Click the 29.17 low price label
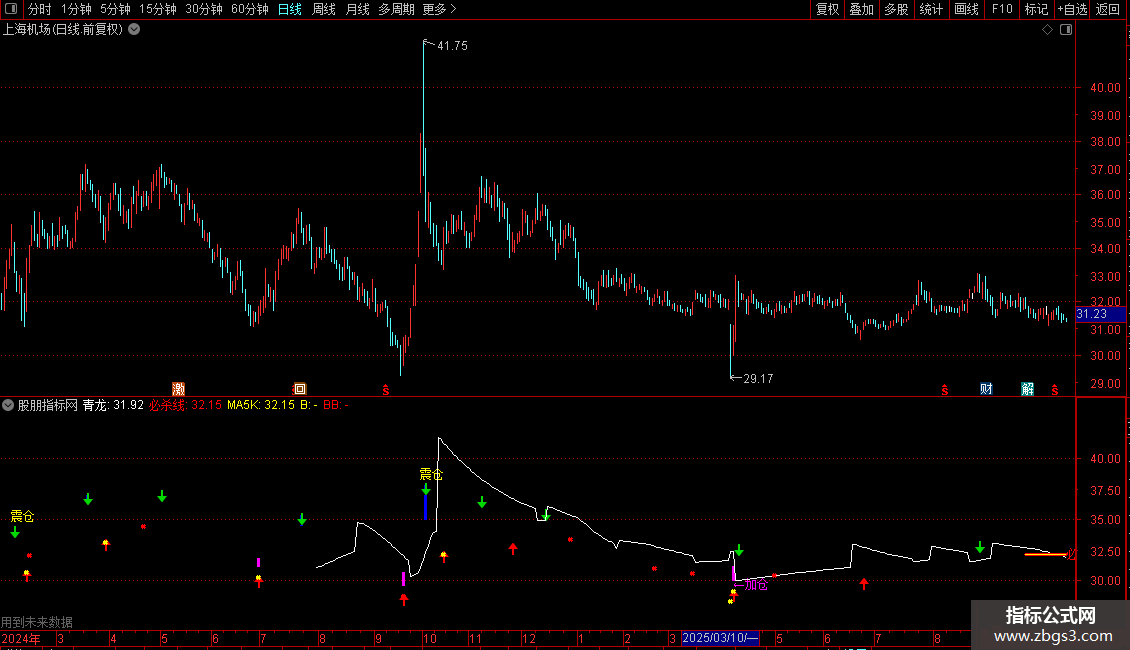This screenshot has height=650, width=1130. click(x=758, y=379)
